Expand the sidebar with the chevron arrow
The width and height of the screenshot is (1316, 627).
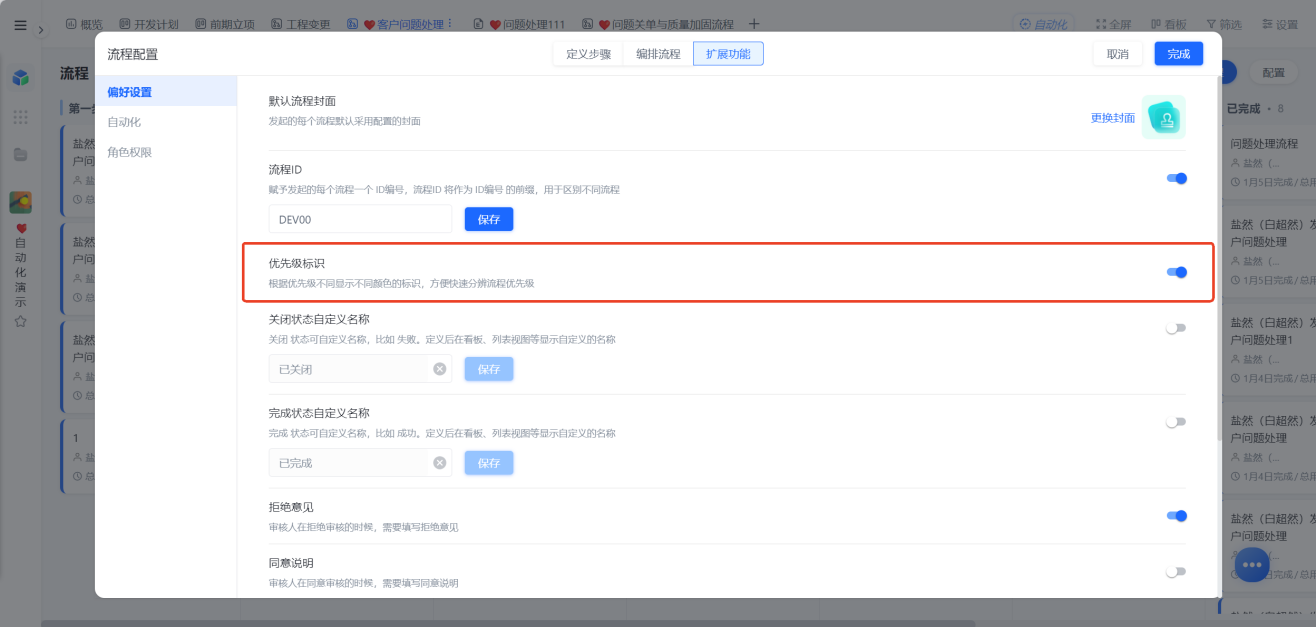(41, 29)
